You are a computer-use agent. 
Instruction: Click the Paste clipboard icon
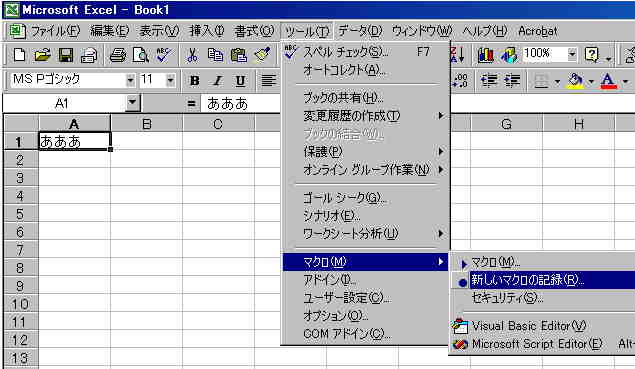tap(239, 55)
